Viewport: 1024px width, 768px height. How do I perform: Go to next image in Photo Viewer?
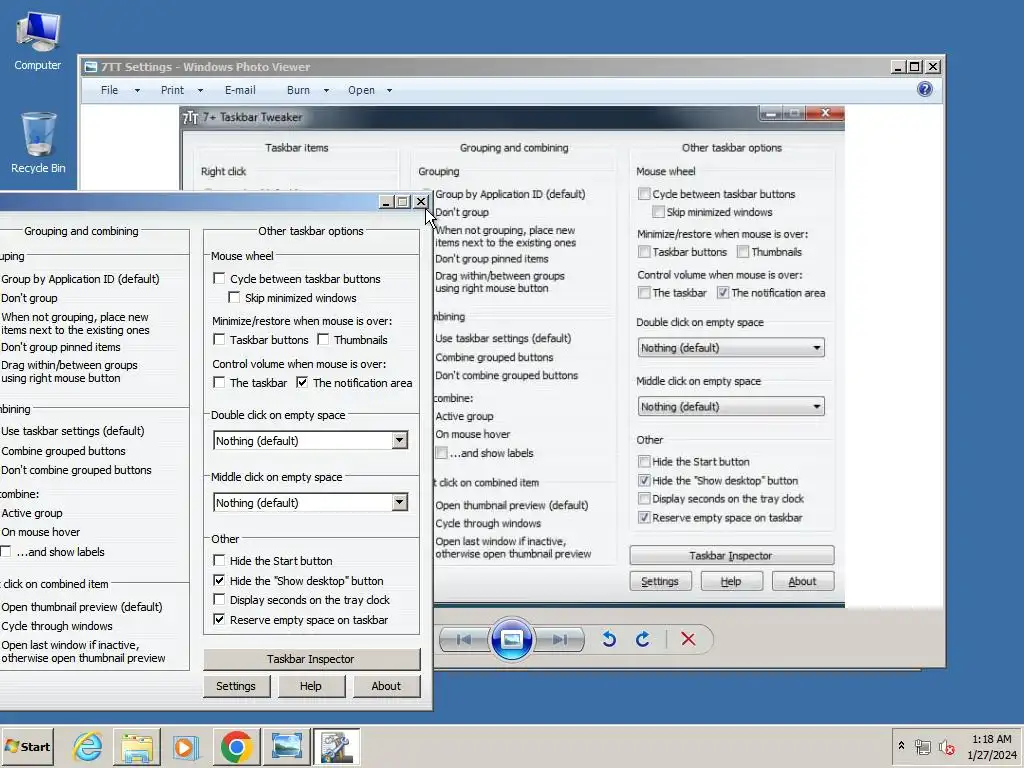[560, 639]
